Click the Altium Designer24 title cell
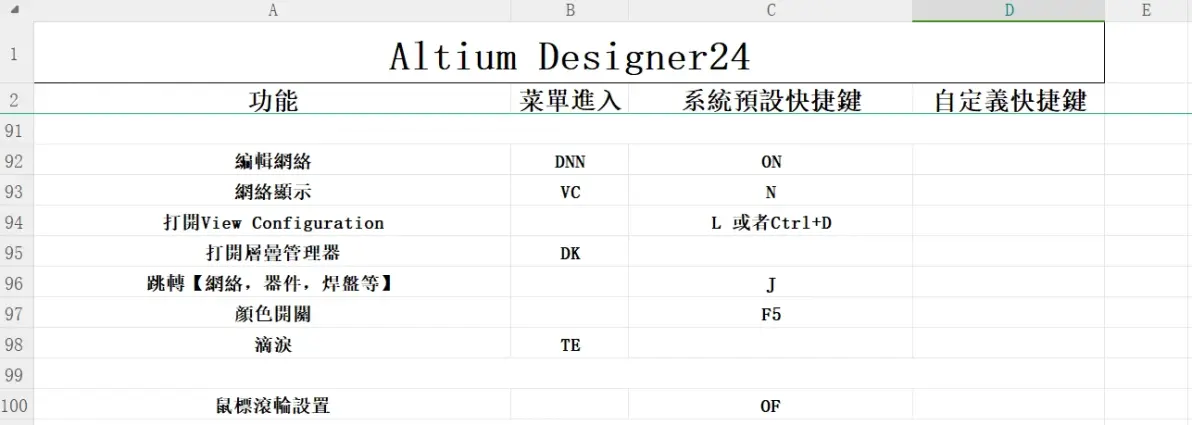The height and width of the screenshot is (425, 1192). (569, 52)
